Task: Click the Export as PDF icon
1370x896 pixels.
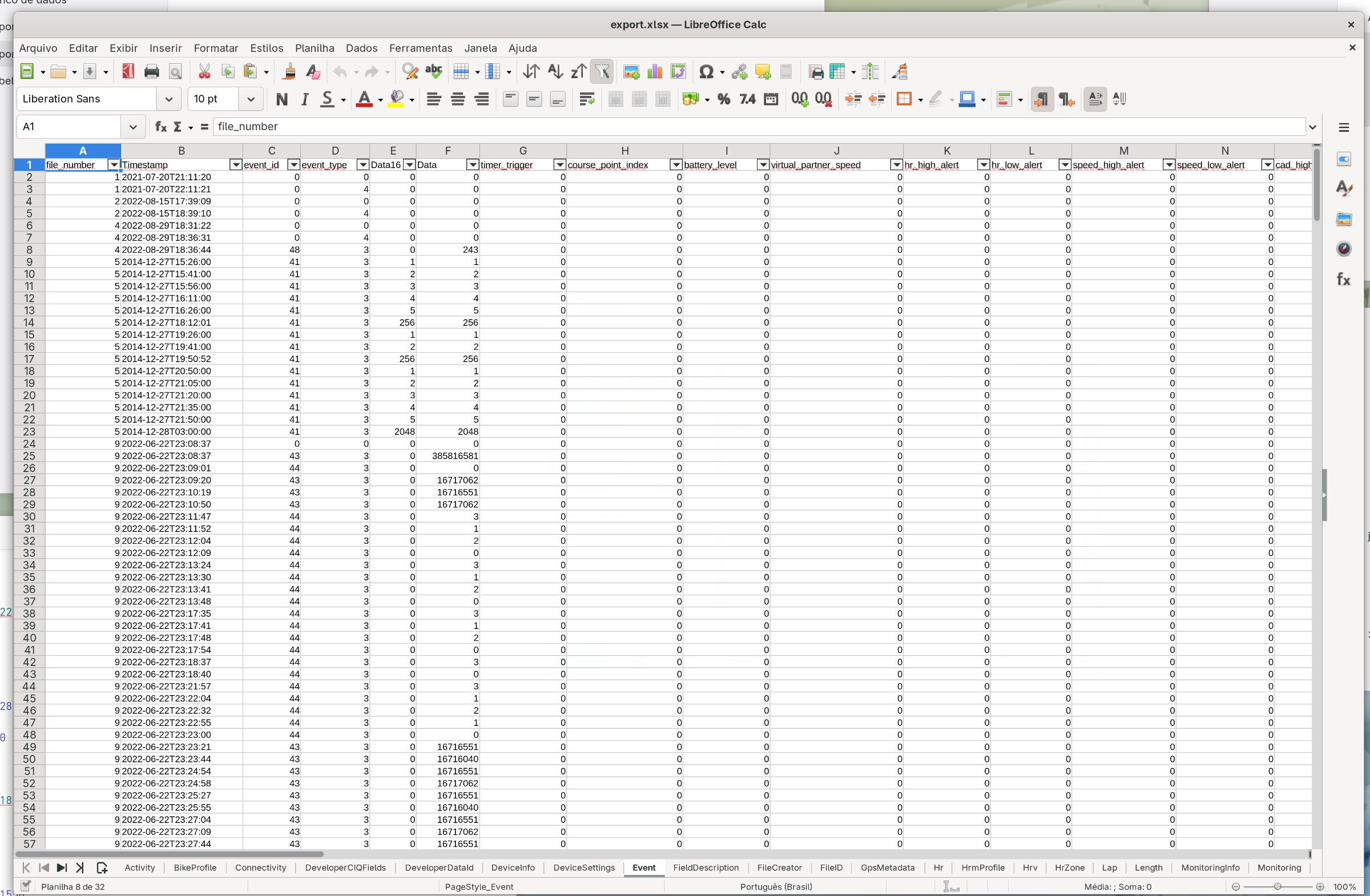Action: [x=128, y=71]
